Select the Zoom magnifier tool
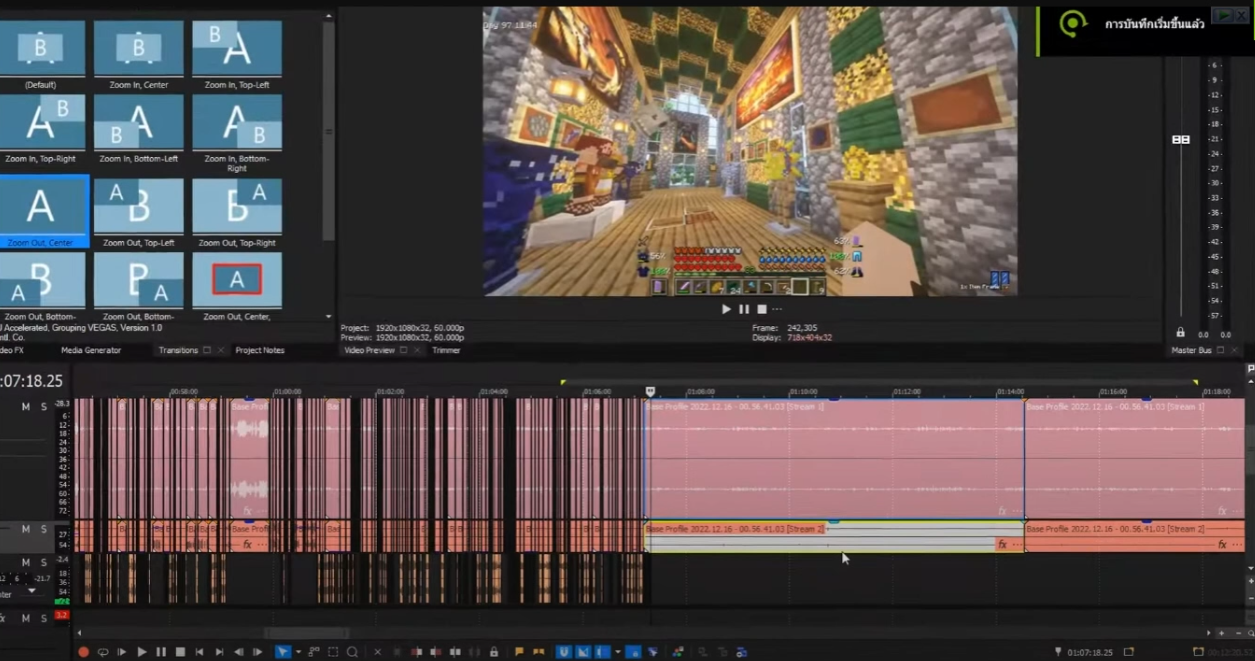1255x661 pixels. [x=352, y=652]
